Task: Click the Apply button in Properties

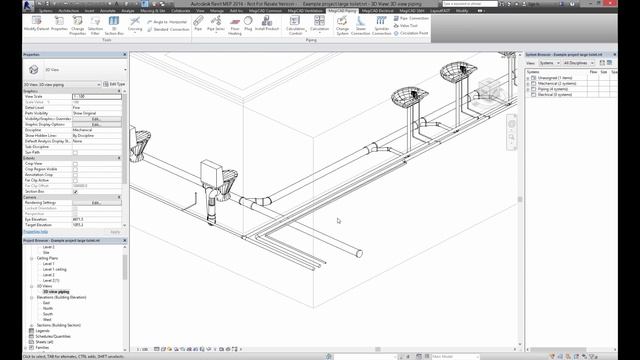Action: tap(115, 232)
